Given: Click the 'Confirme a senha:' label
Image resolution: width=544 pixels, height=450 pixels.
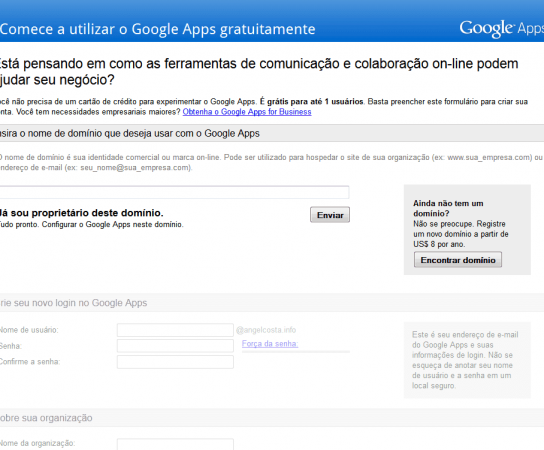Looking at the screenshot, I should point(30,362).
